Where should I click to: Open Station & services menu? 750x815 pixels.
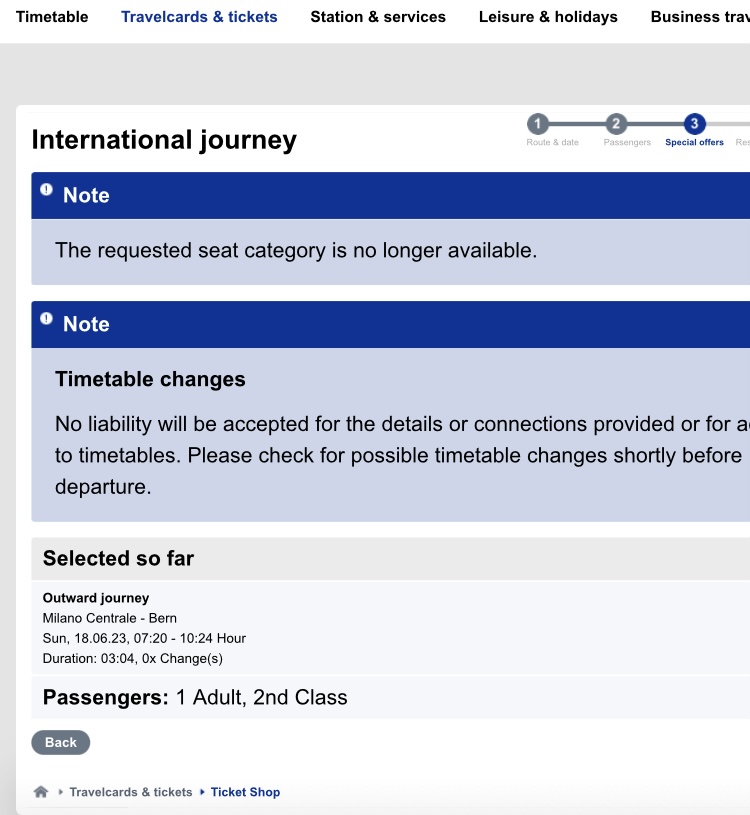coord(378,17)
